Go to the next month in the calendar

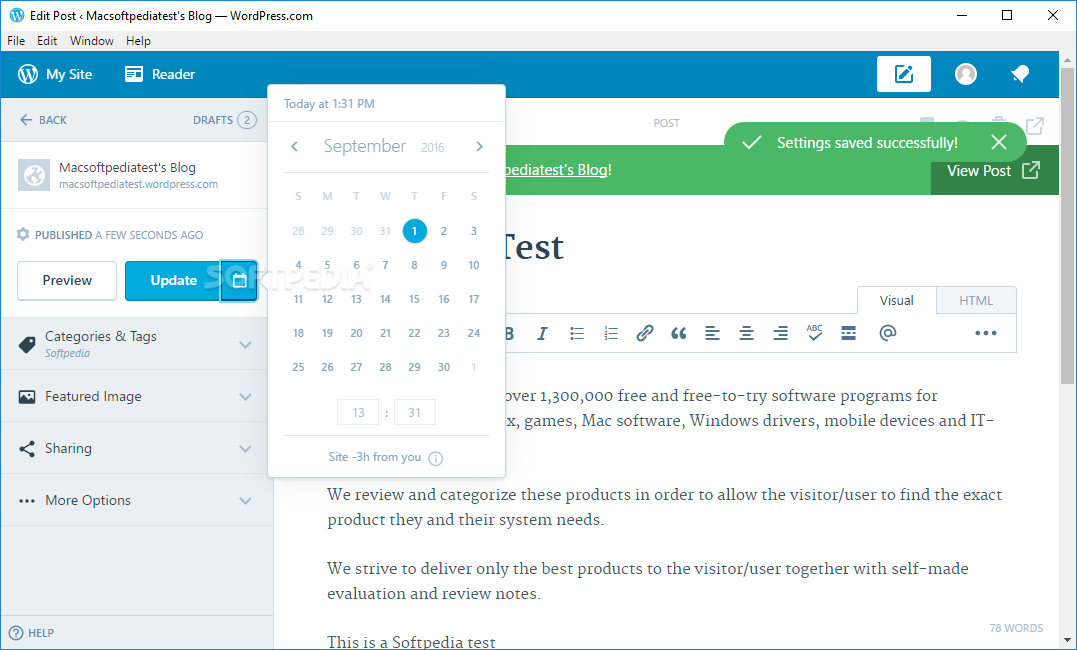[479, 146]
